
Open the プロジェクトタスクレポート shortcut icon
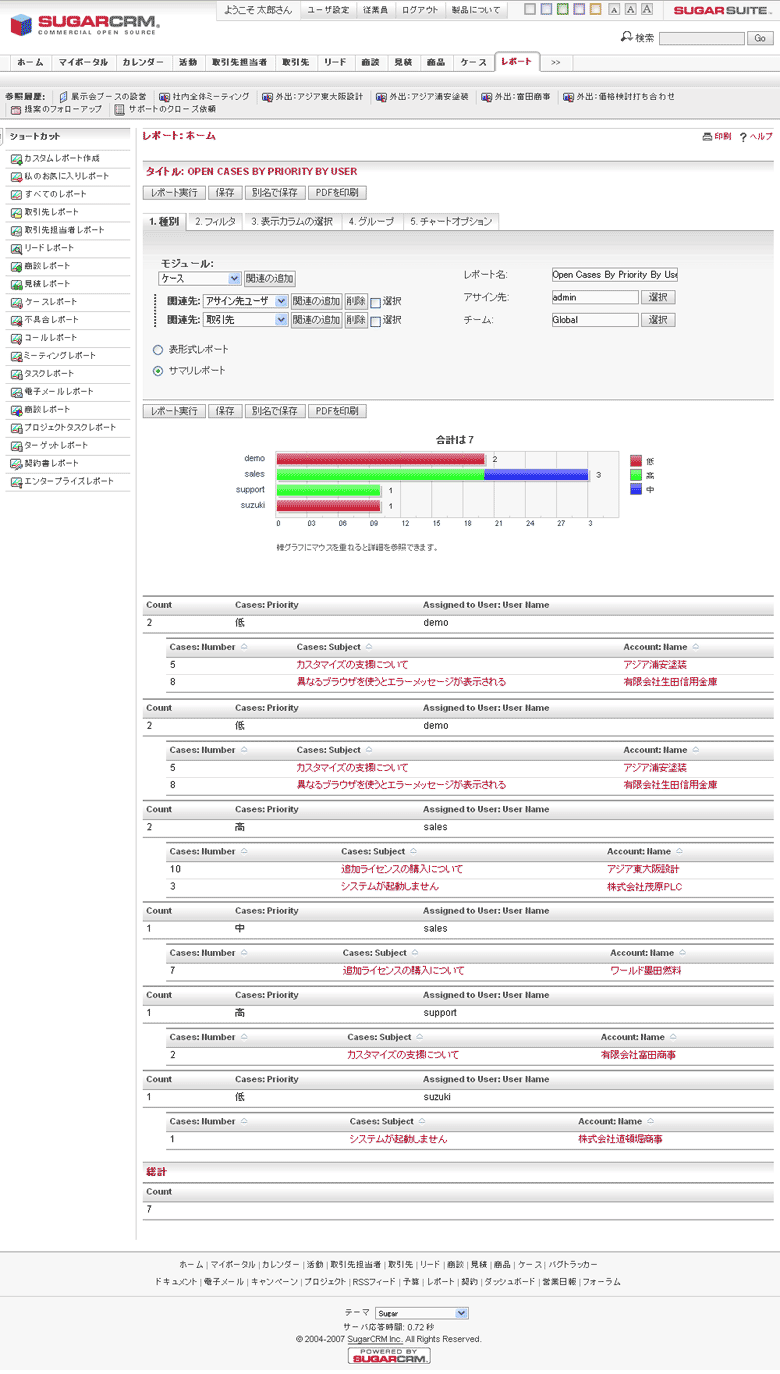click(17, 428)
